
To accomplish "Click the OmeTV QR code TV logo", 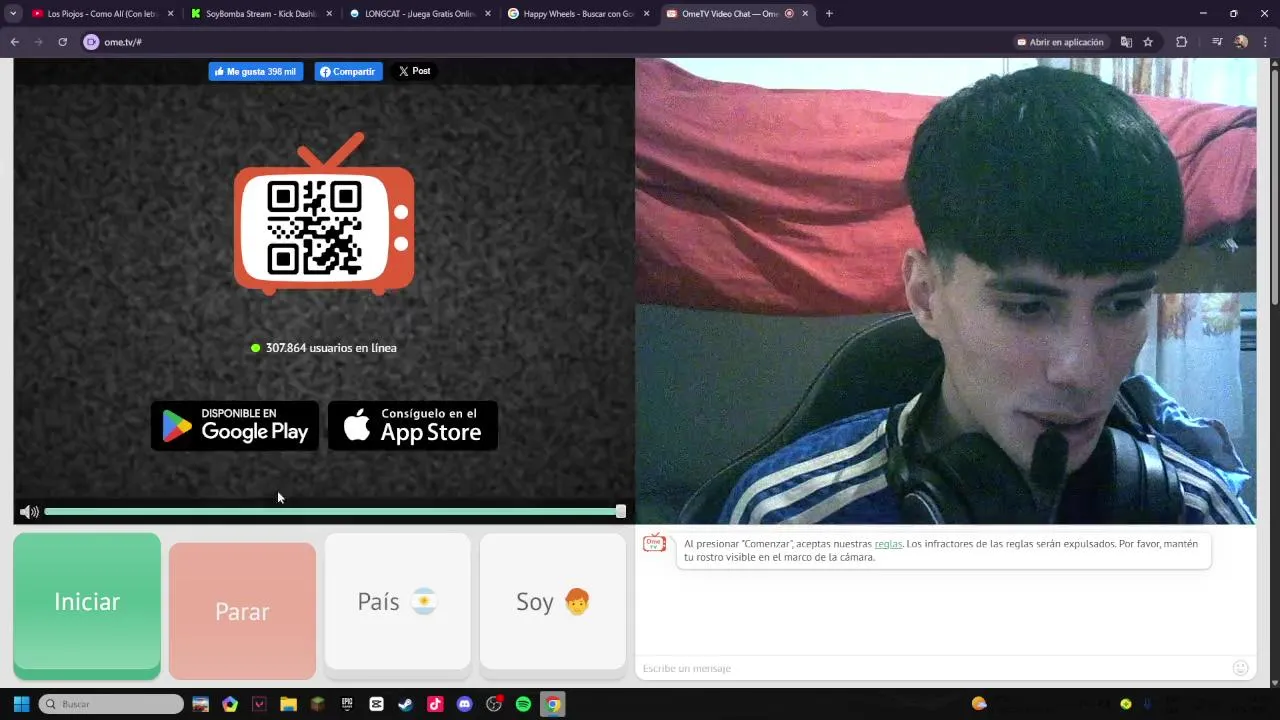I will tap(324, 214).
